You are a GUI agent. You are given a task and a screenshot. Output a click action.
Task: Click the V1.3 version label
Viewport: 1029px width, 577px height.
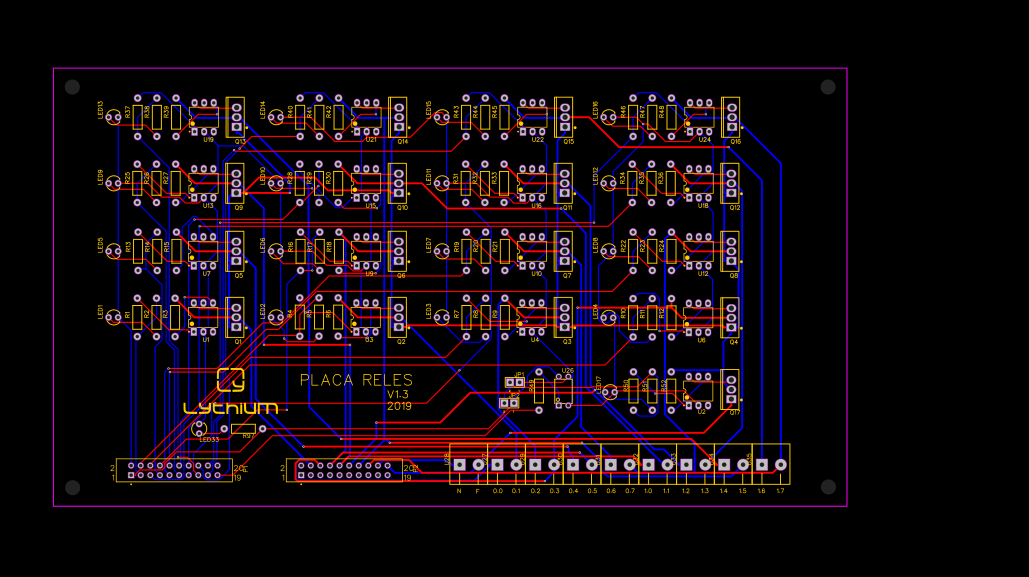(396, 395)
